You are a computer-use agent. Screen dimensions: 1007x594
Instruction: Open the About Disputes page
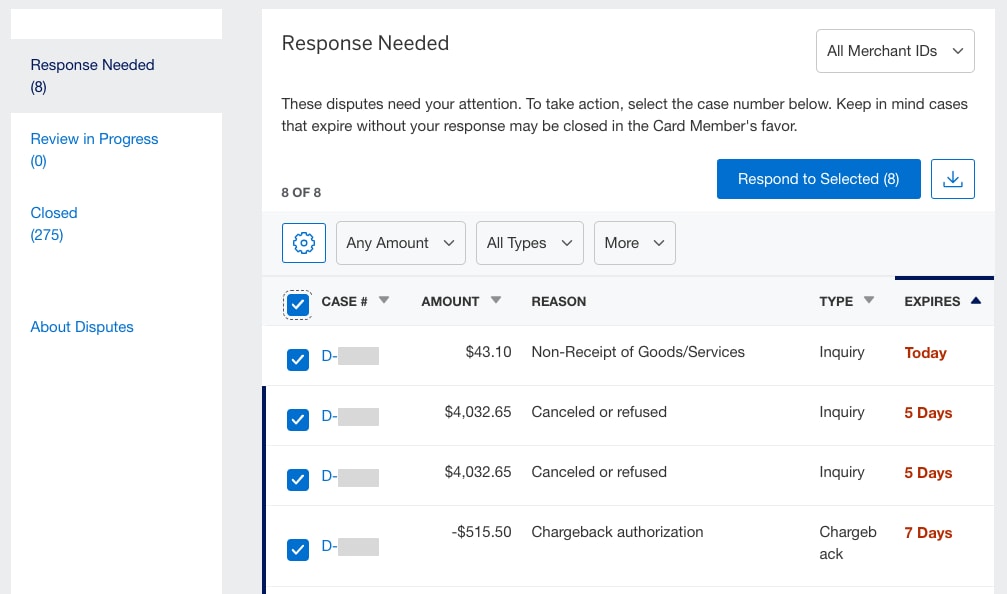pyautogui.click(x=82, y=326)
